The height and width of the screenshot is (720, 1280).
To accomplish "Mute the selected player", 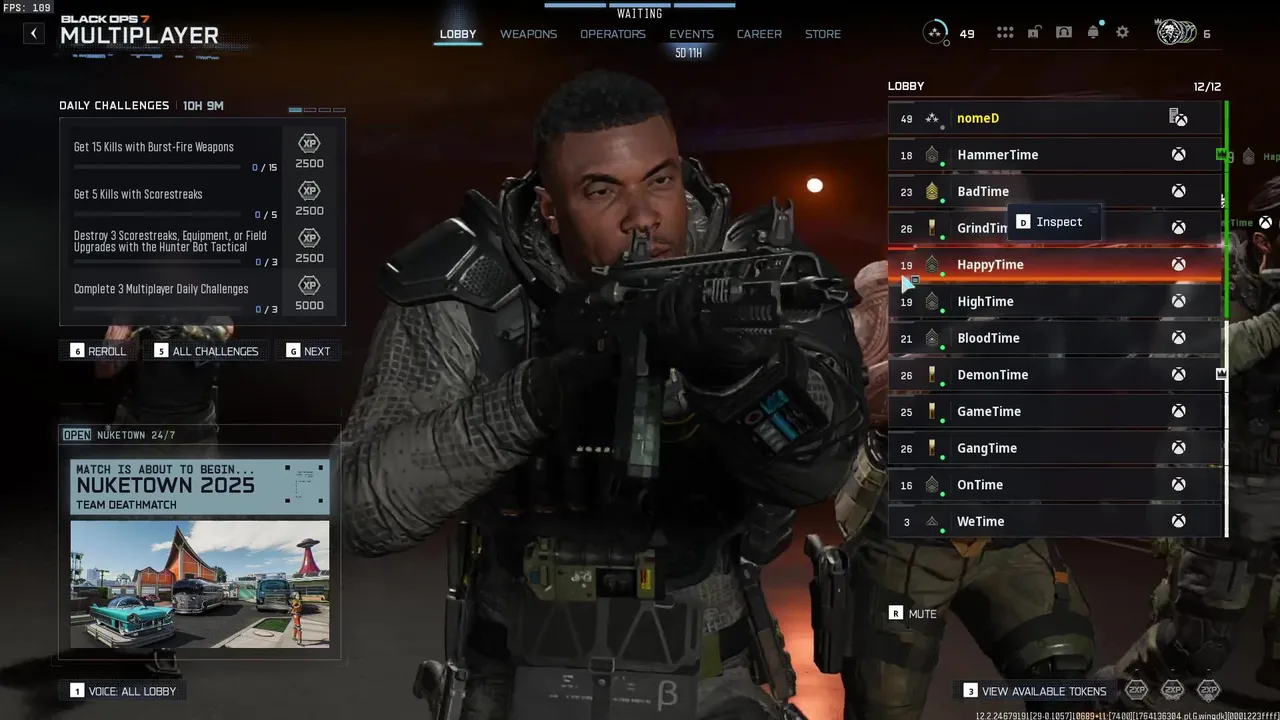I will pos(913,613).
